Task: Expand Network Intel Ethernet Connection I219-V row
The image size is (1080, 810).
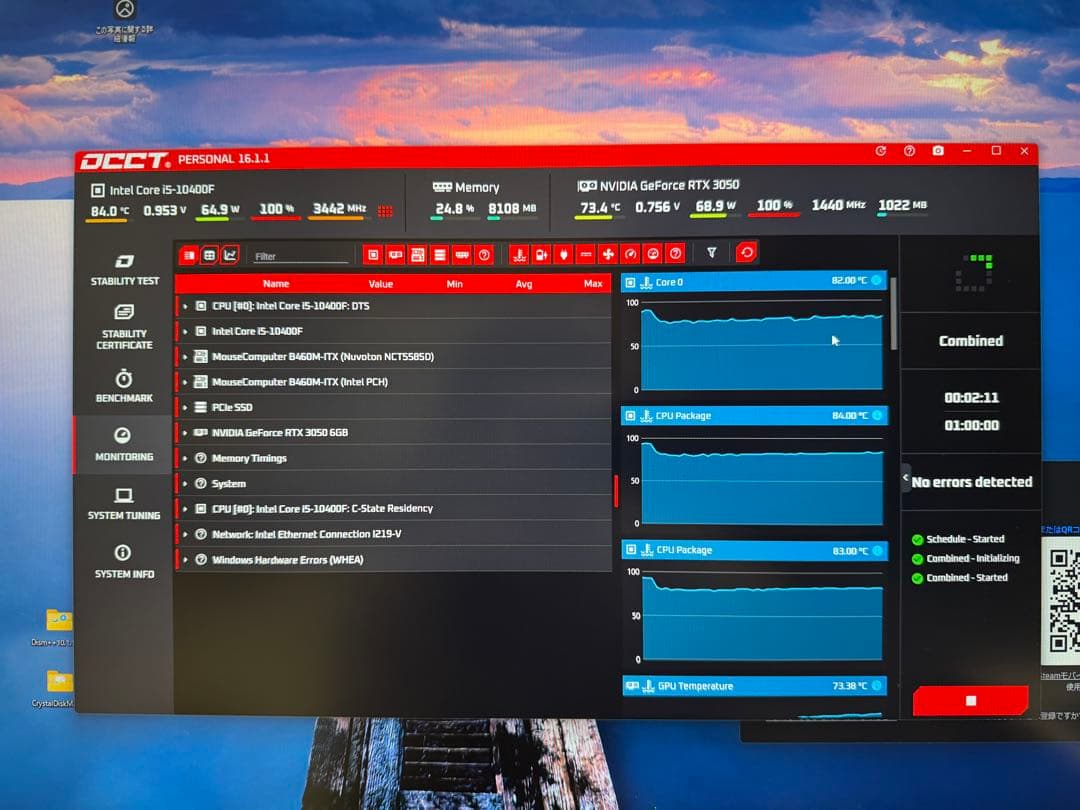Action: point(393,534)
